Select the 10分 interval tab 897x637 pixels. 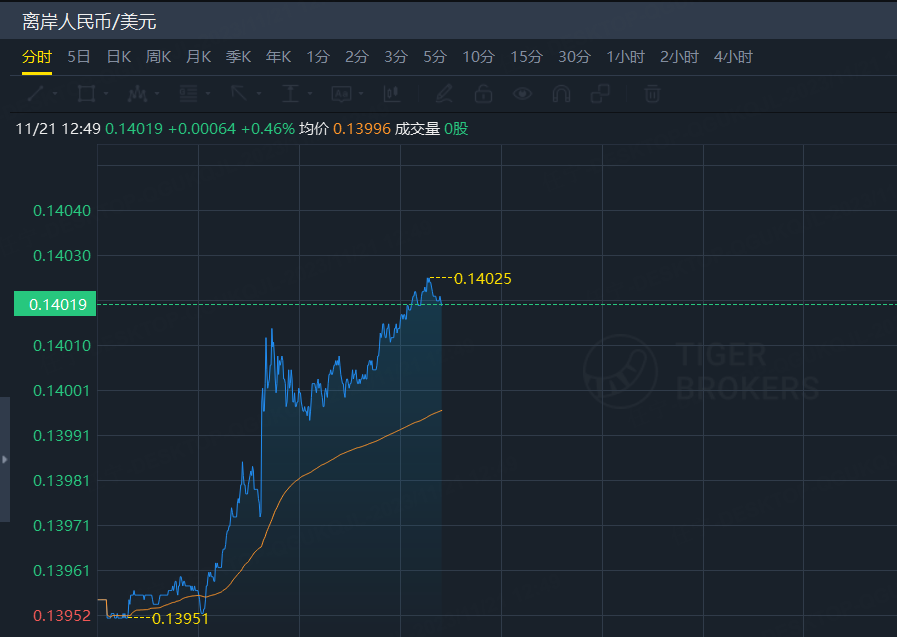pos(478,57)
